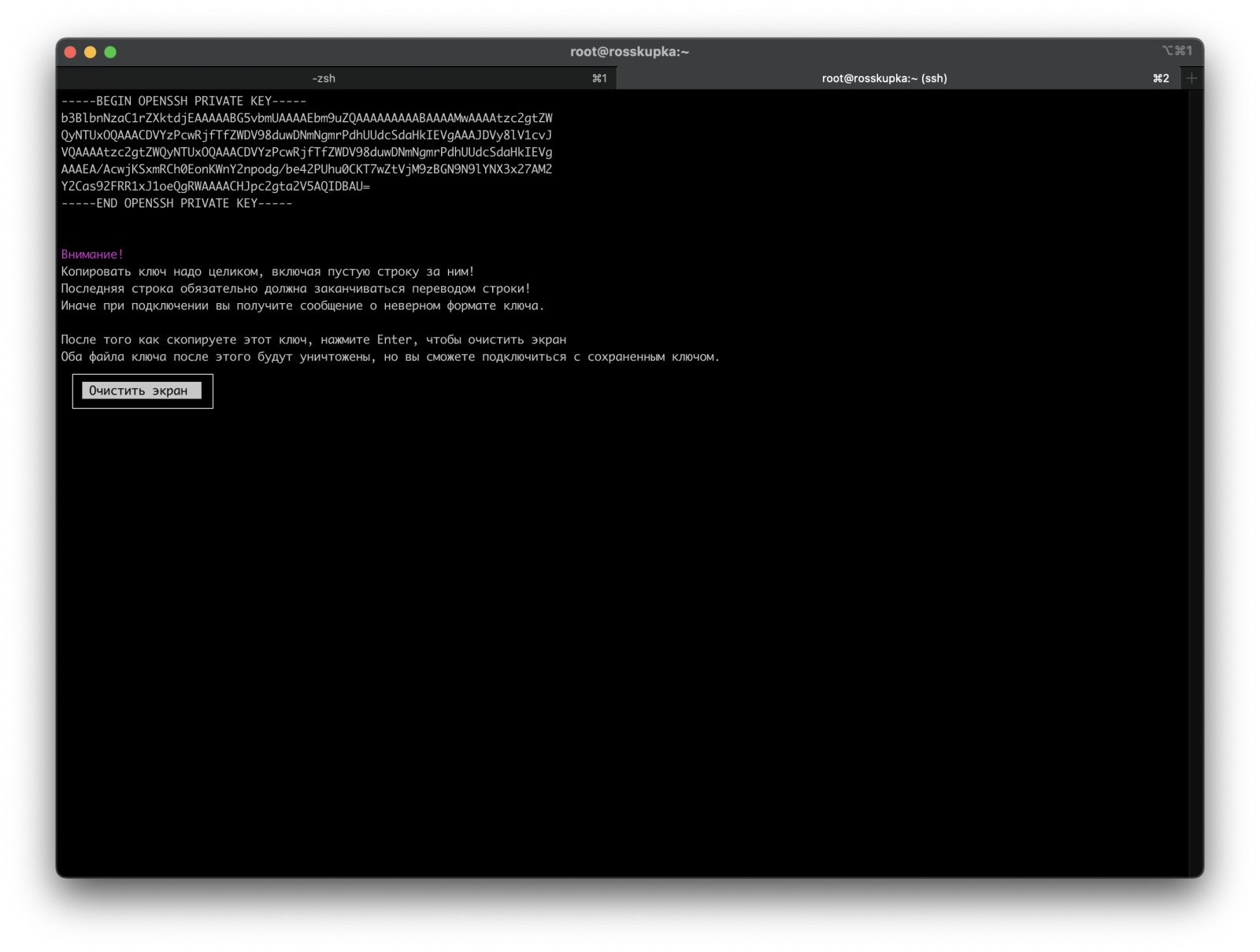This screenshot has height=952, width=1260.
Task: Click the ⌘2 shortcut label on ssh tab
Action: point(1161,78)
